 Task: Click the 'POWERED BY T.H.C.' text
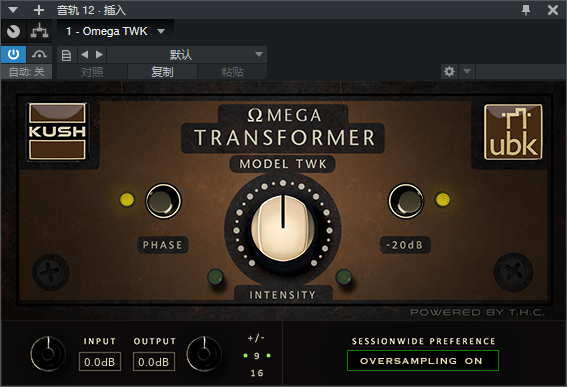[x=477, y=312]
